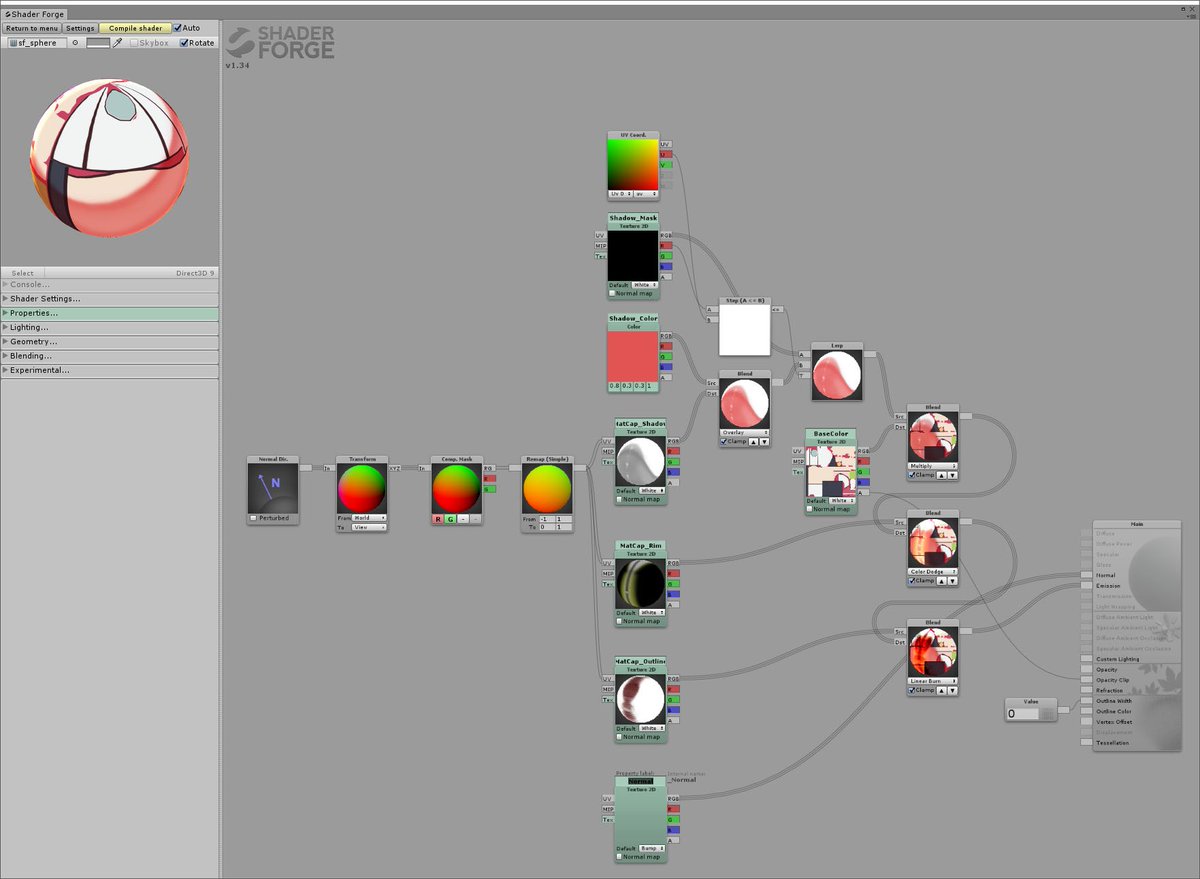Click the Shadow_Color node red swatch
This screenshot has width=1200, height=879.
pos(633,356)
